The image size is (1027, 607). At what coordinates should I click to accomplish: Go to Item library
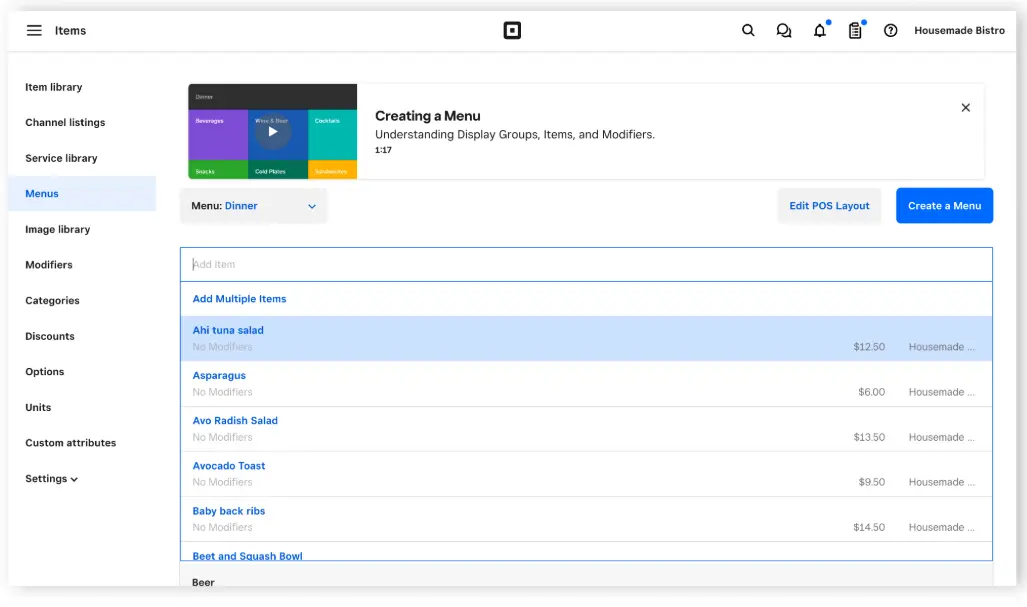(54, 87)
